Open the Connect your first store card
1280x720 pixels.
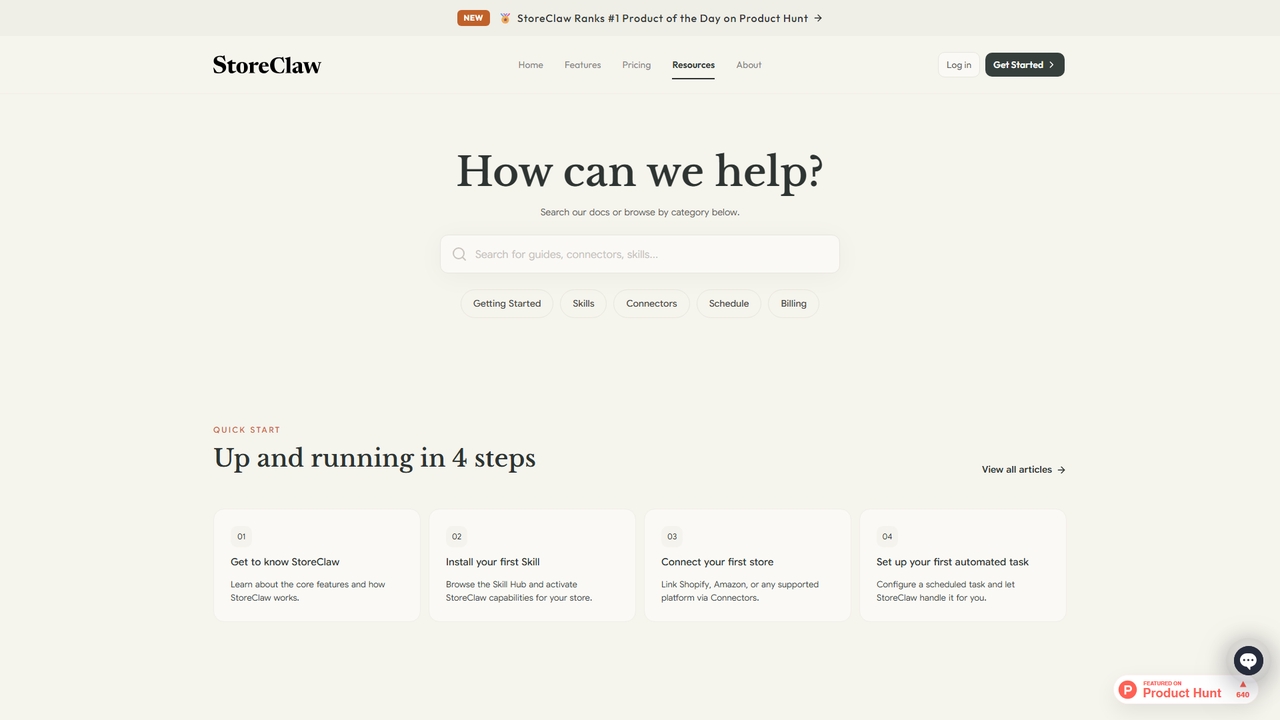pos(748,565)
